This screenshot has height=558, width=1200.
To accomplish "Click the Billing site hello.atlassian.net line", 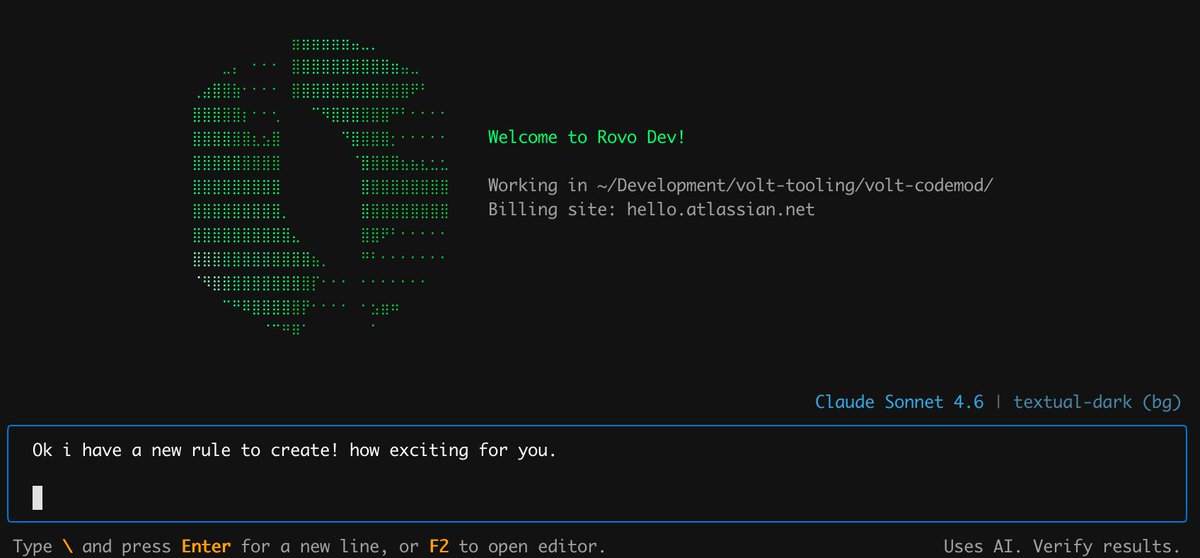I will click(x=651, y=210).
